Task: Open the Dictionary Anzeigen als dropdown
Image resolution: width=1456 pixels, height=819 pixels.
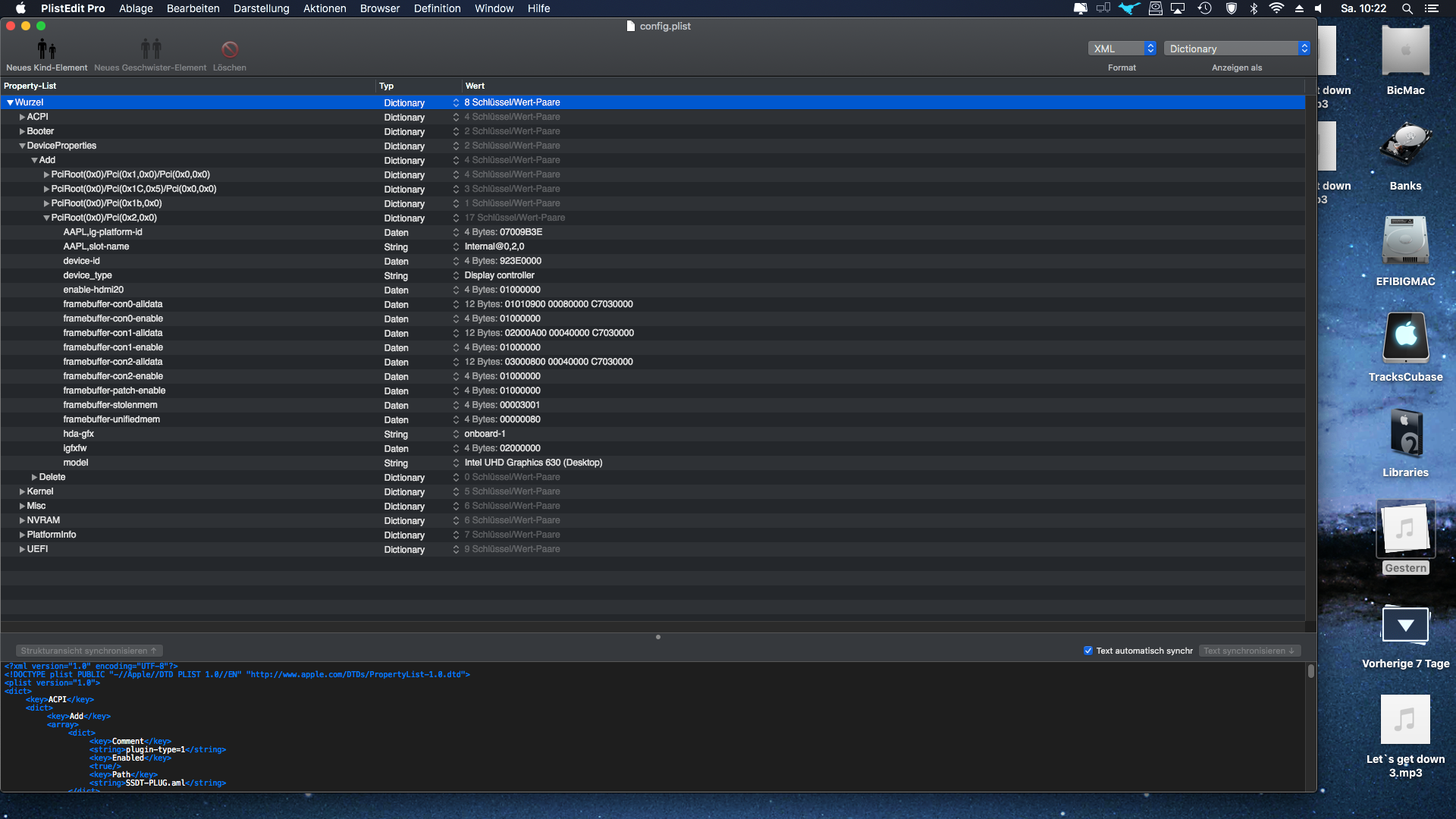Action: (x=1236, y=49)
